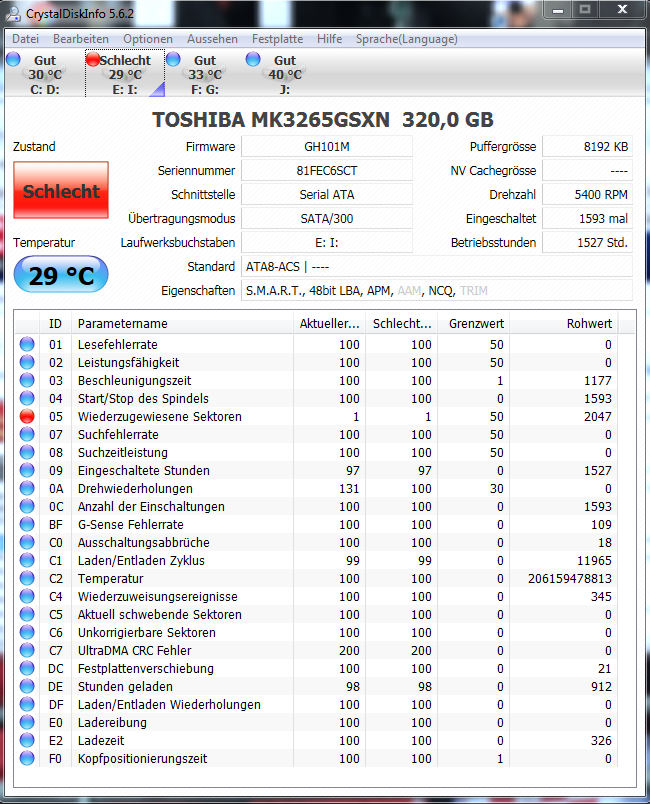650x804 pixels.
Task: Click the status icon for Festplattenverschiebung row
Action: [x=27, y=668]
